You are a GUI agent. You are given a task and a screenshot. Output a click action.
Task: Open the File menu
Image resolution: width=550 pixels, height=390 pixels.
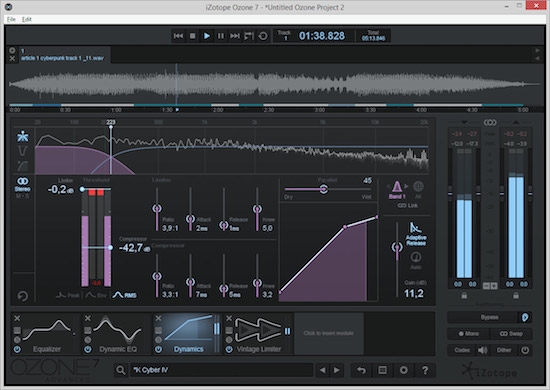click(x=11, y=19)
